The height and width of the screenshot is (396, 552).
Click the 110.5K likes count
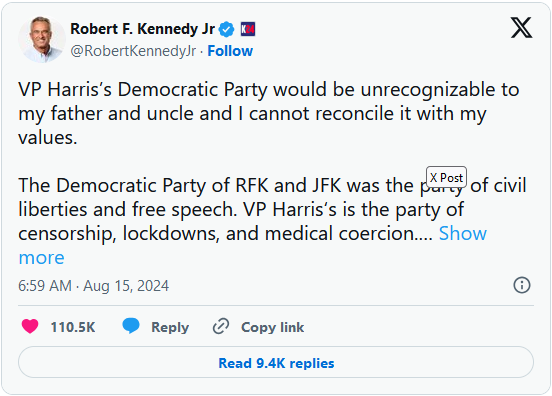pos(73,327)
